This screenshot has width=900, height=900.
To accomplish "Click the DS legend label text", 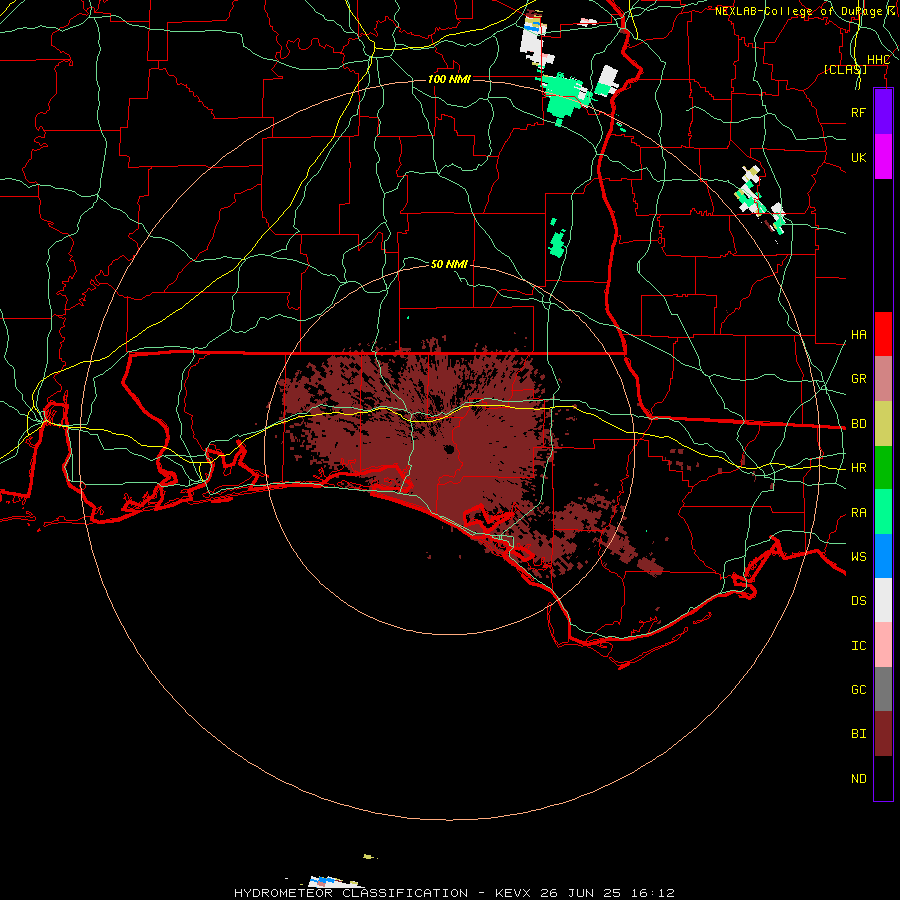I will (858, 601).
